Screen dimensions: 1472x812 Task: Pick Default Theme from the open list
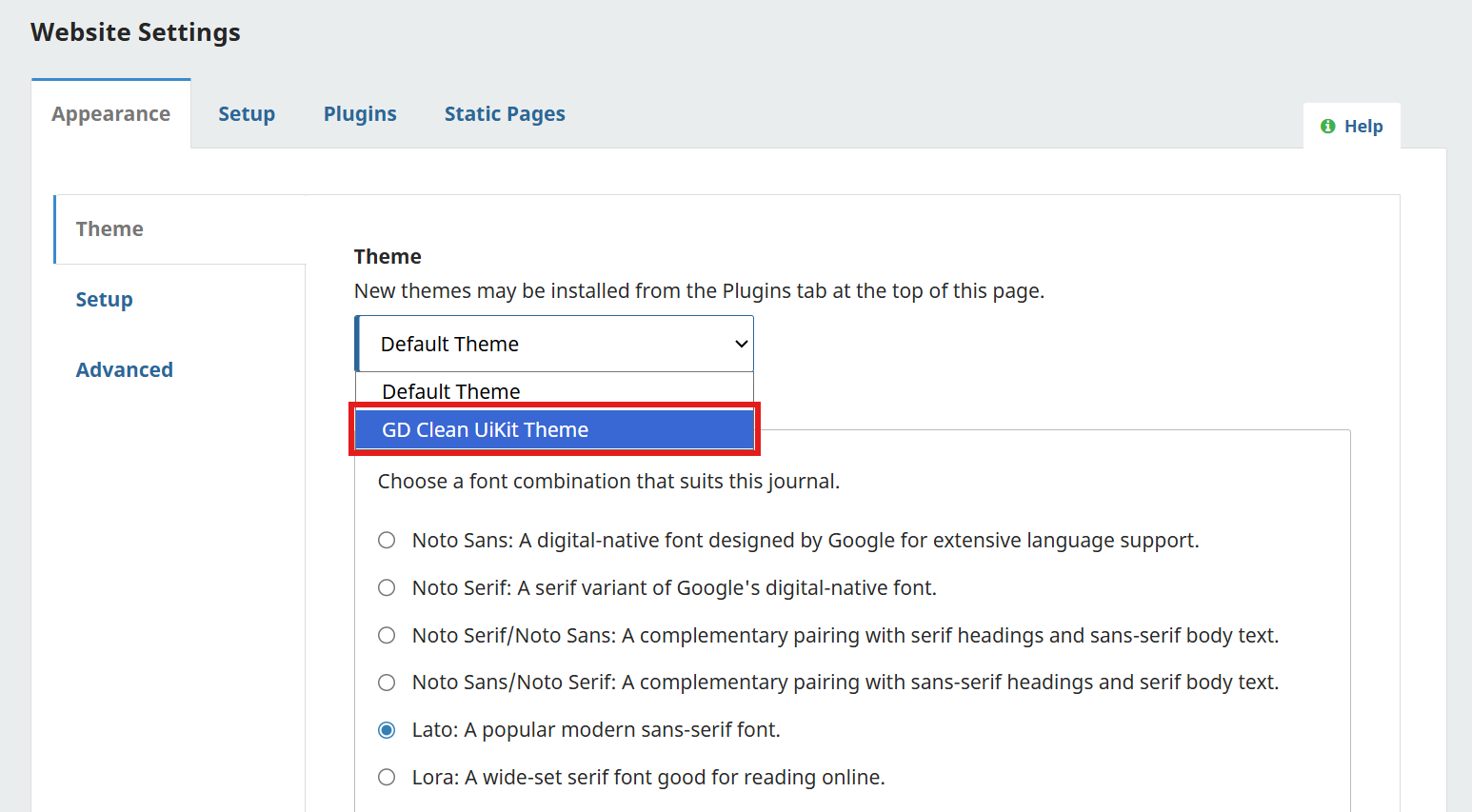click(451, 391)
